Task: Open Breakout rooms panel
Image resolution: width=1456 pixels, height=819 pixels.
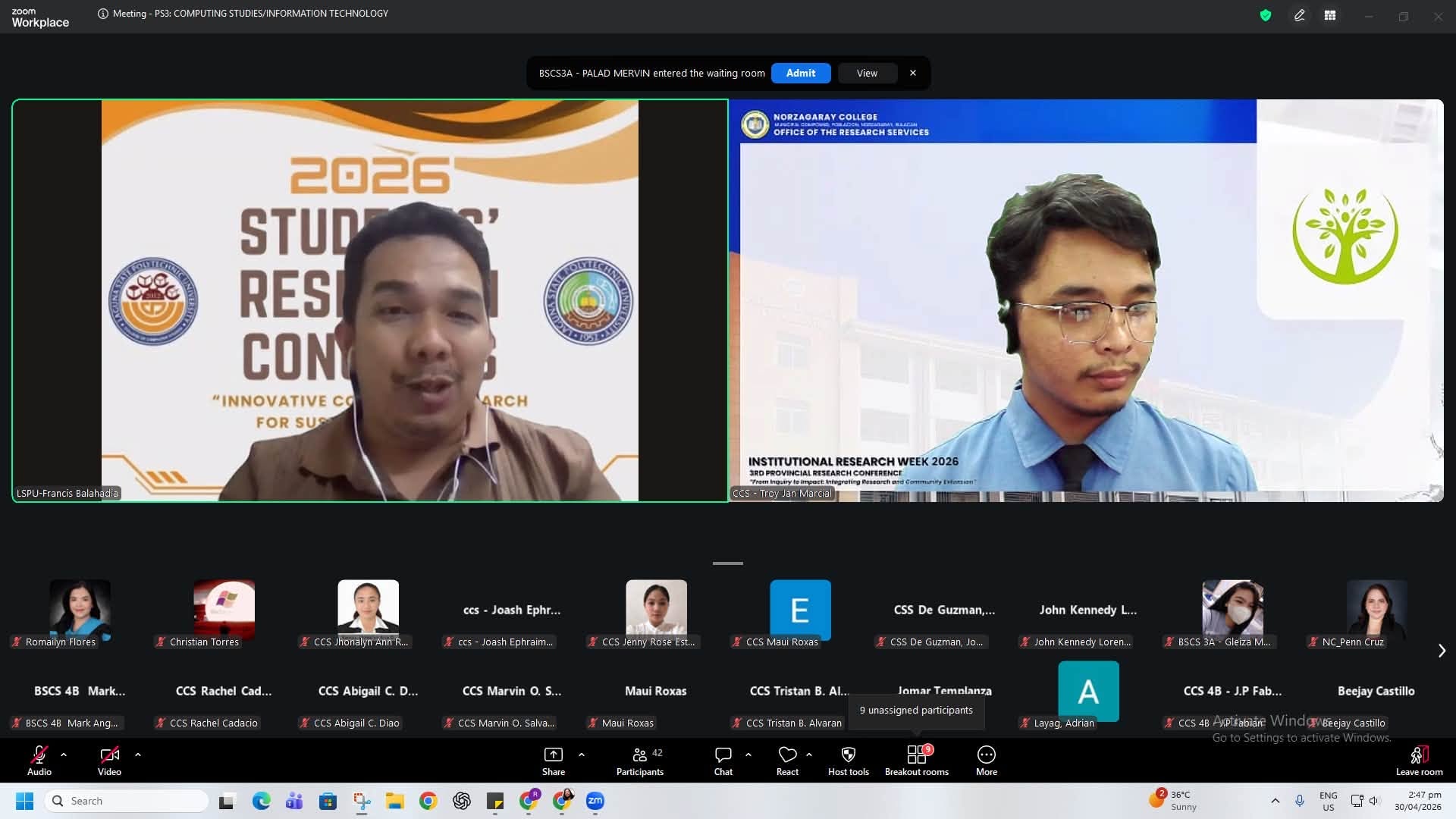Action: pos(917,761)
